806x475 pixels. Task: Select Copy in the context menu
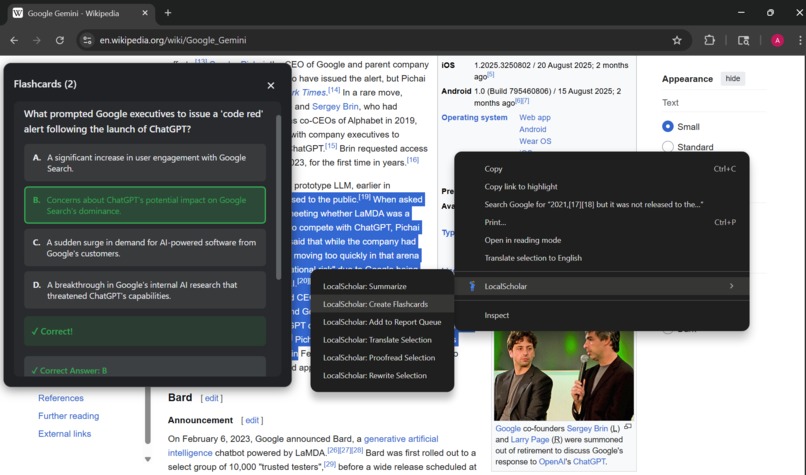601,169
